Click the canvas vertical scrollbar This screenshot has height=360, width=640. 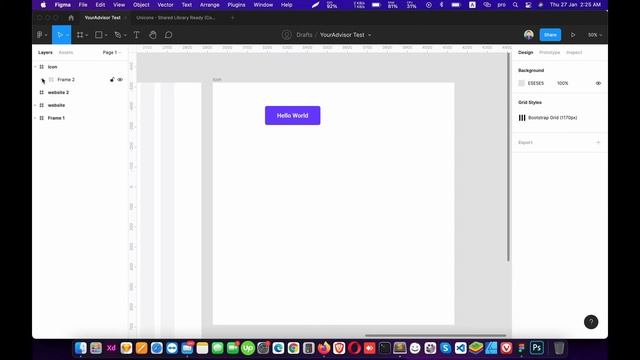click(x=508, y=157)
